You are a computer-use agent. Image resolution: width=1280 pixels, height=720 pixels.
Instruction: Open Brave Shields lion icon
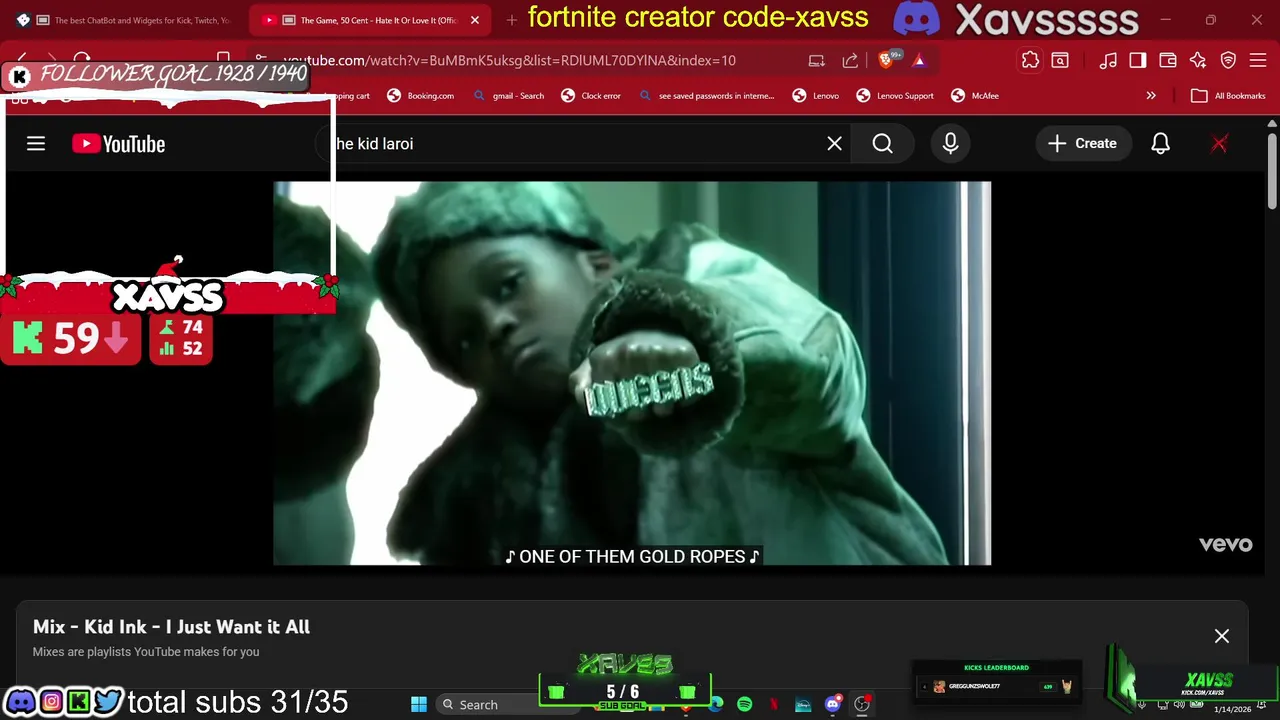tap(886, 61)
